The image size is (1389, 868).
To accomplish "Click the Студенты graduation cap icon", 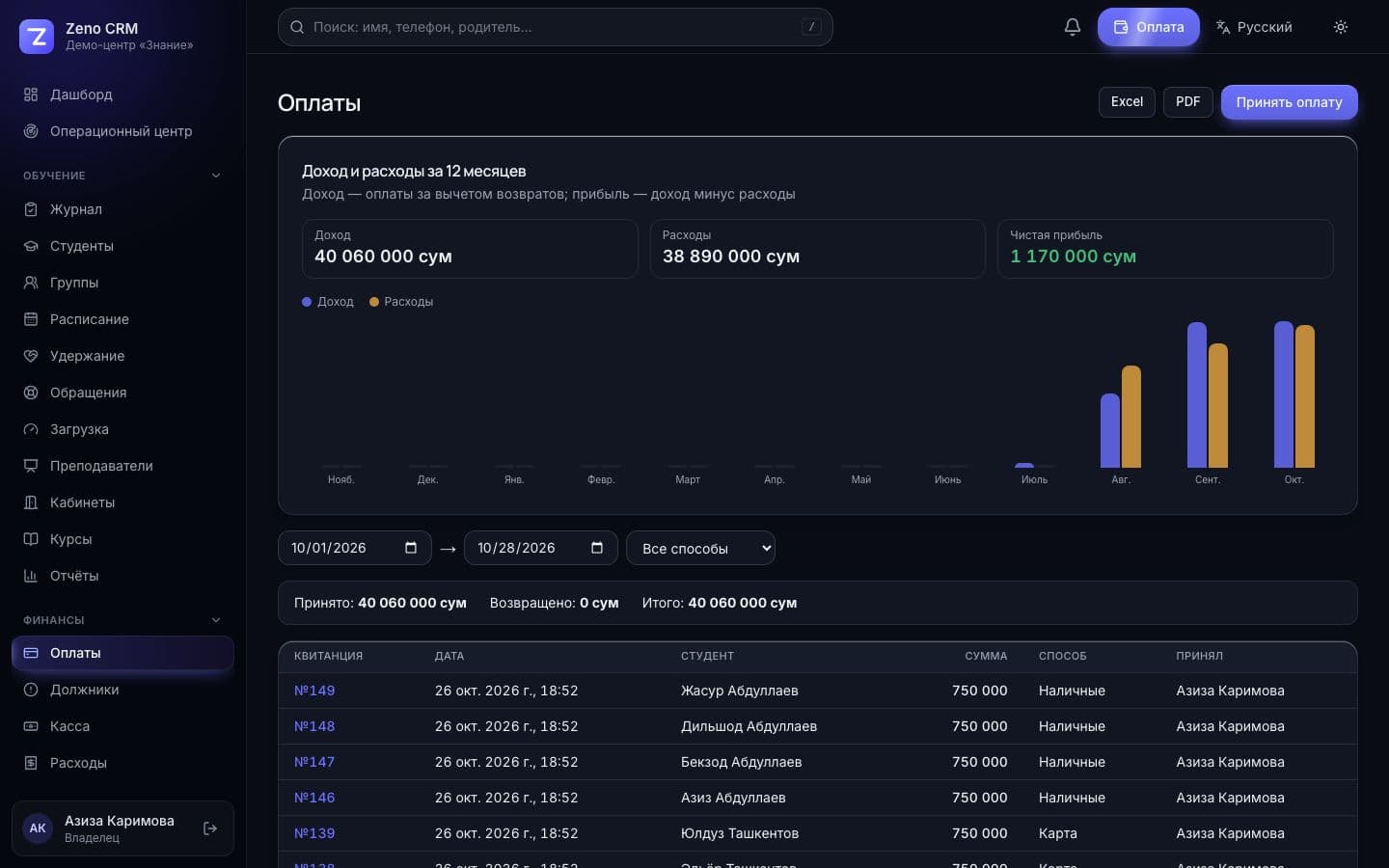I will coord(31,246).
